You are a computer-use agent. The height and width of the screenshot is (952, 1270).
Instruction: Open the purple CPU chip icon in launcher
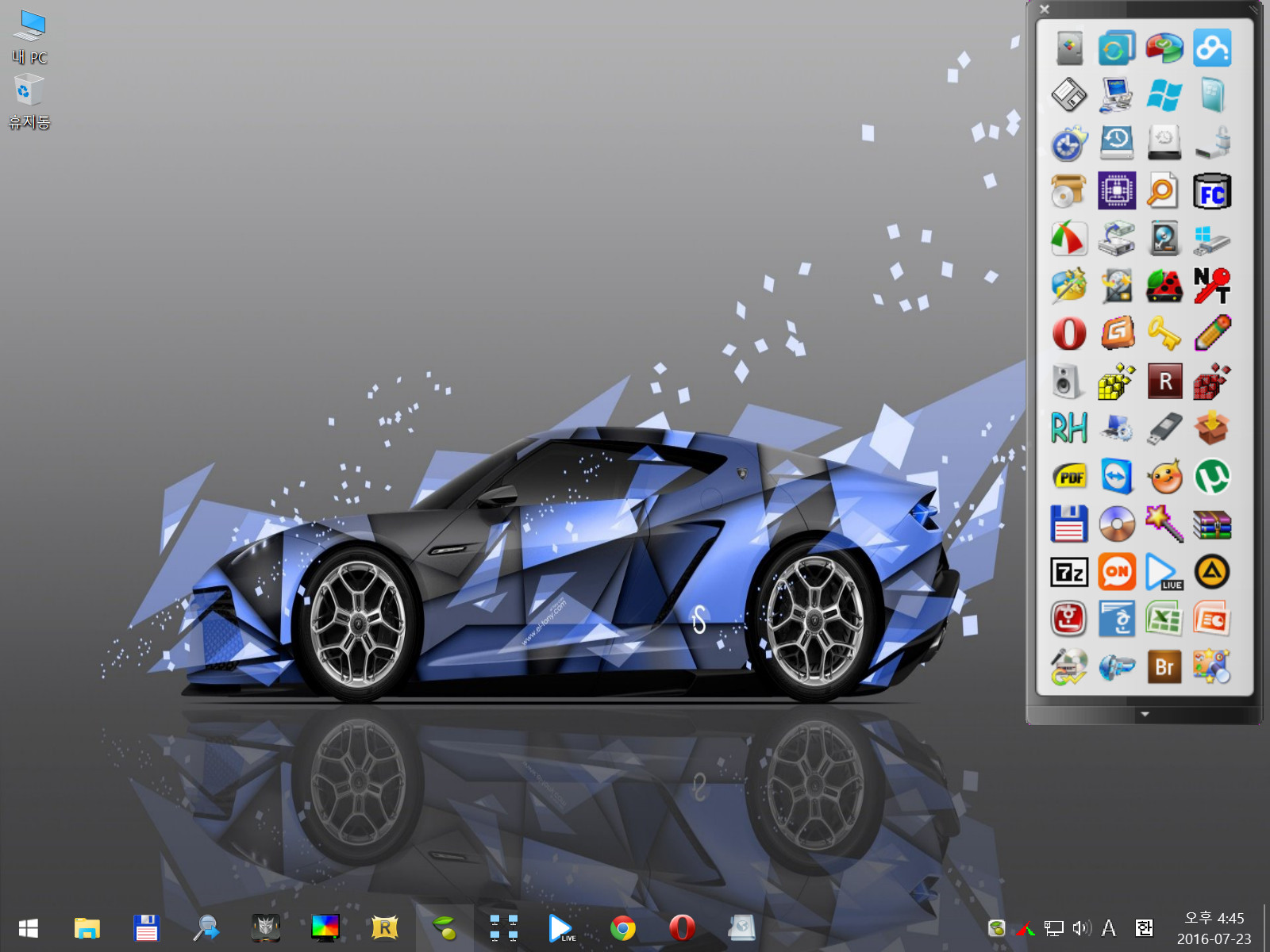coord(1117,191)
